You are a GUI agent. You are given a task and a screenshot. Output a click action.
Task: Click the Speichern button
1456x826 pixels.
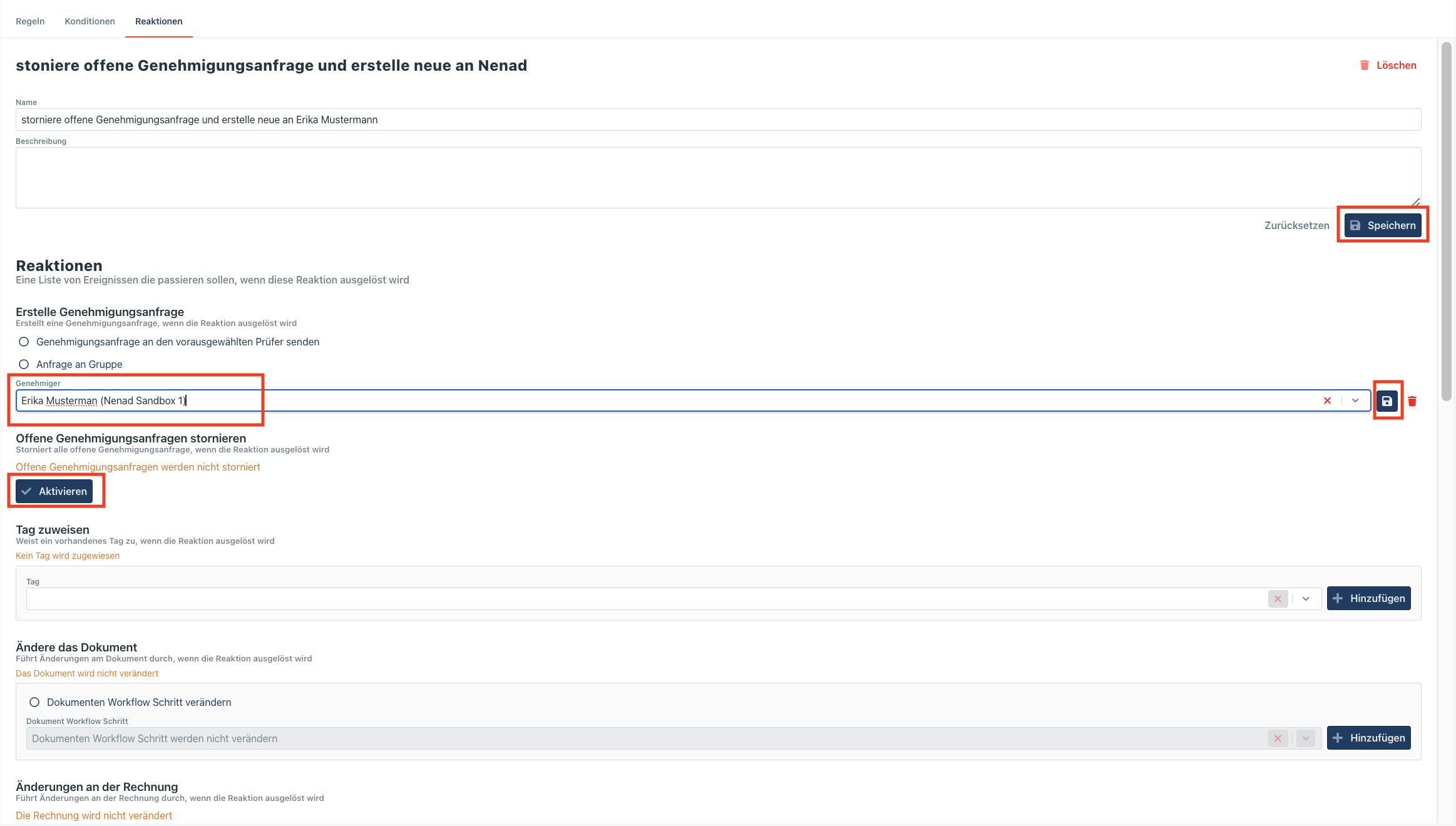[1383, 225]
